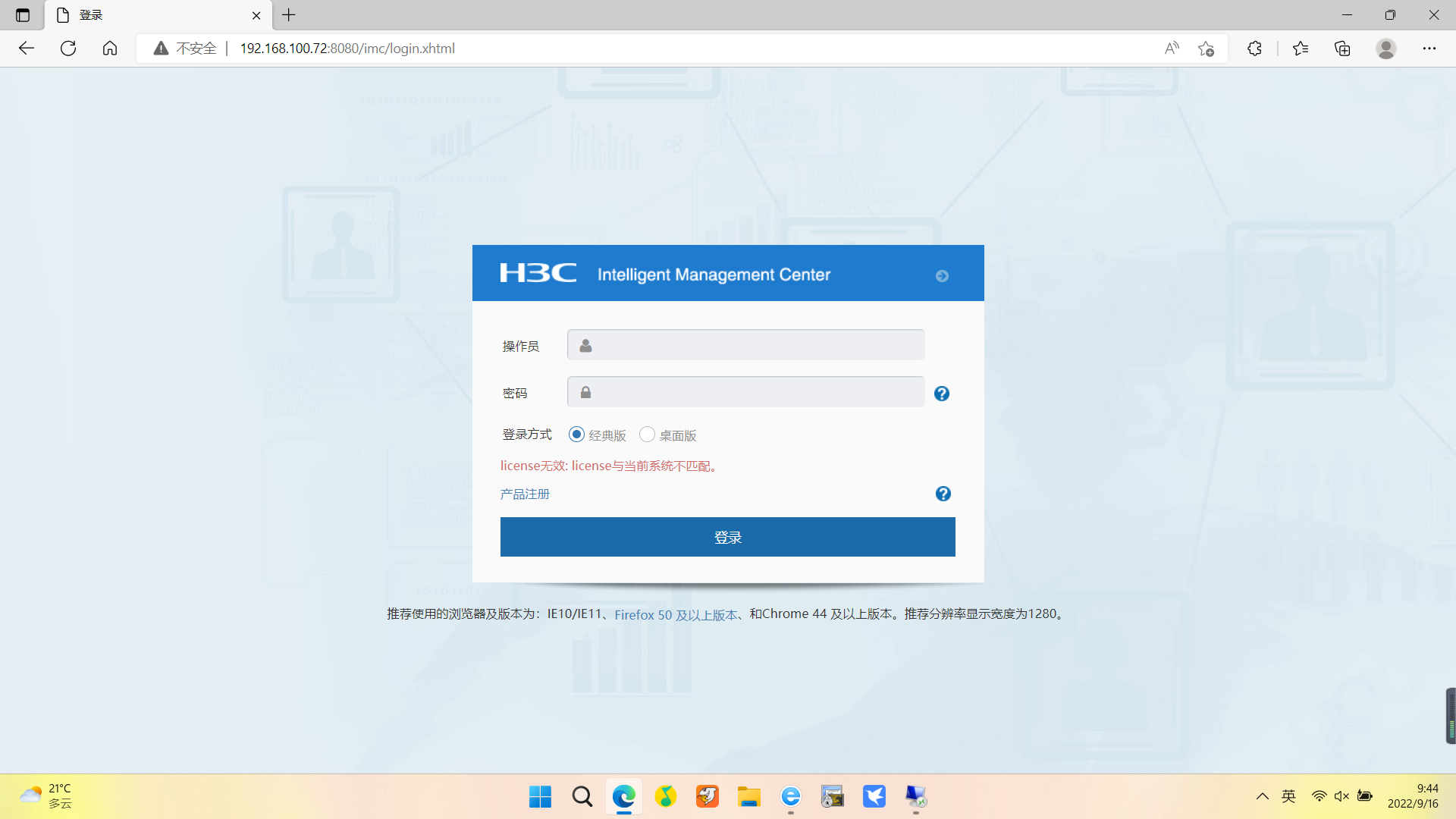Select the 经典版 login mode radio
Image resolution: width=1456 pixels, height=819 pixels.
(x=576, y=435)
